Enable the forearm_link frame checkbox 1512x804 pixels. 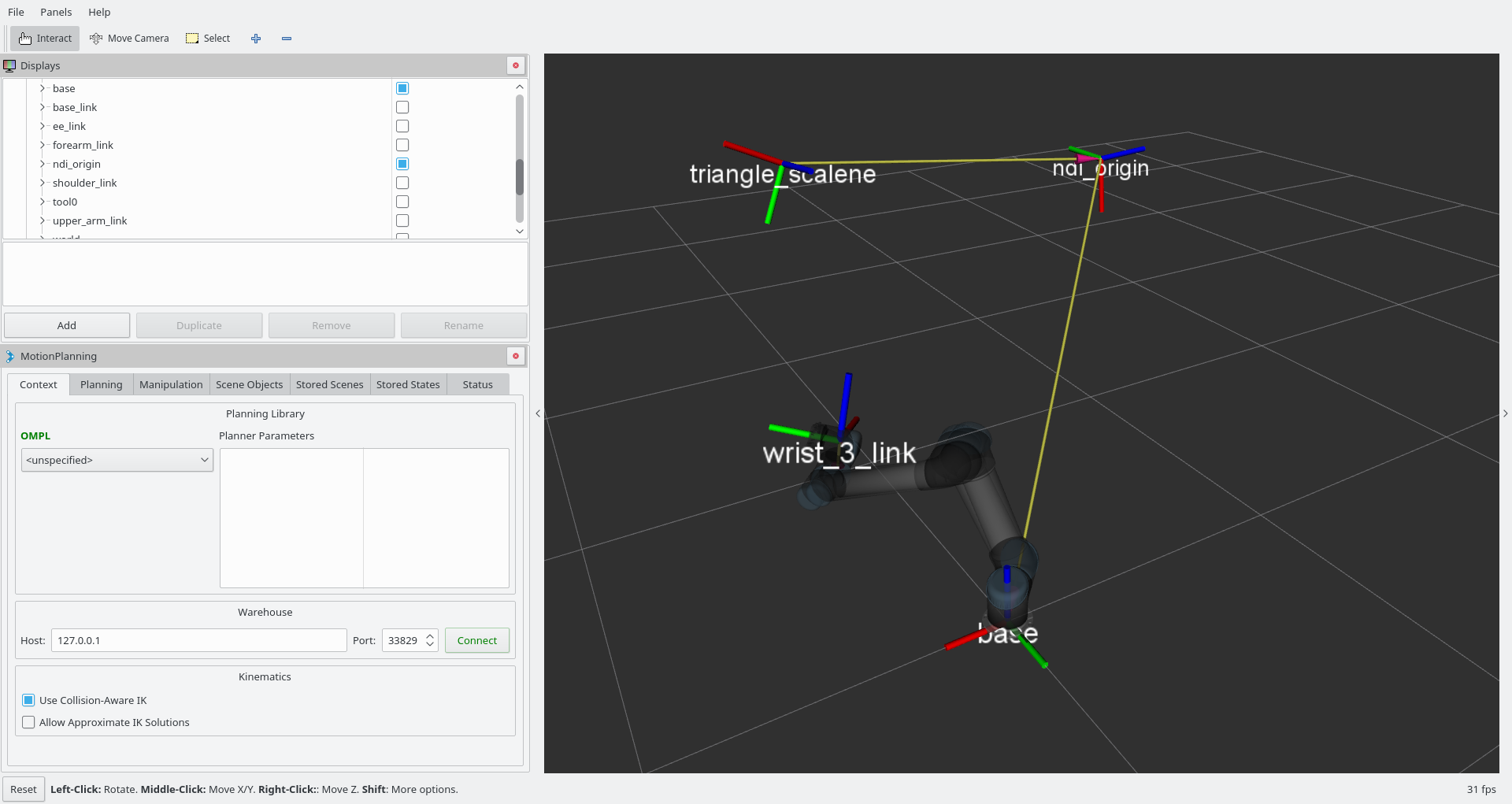click(402, 145)
